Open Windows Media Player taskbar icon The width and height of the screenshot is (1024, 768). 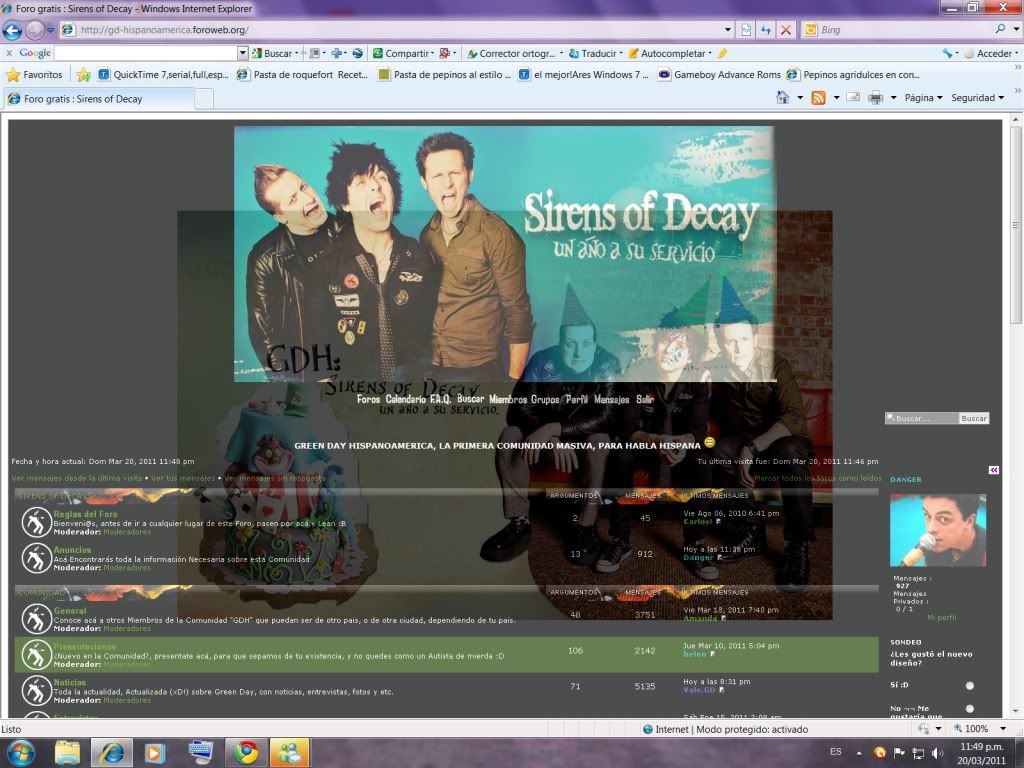point(154,752)
